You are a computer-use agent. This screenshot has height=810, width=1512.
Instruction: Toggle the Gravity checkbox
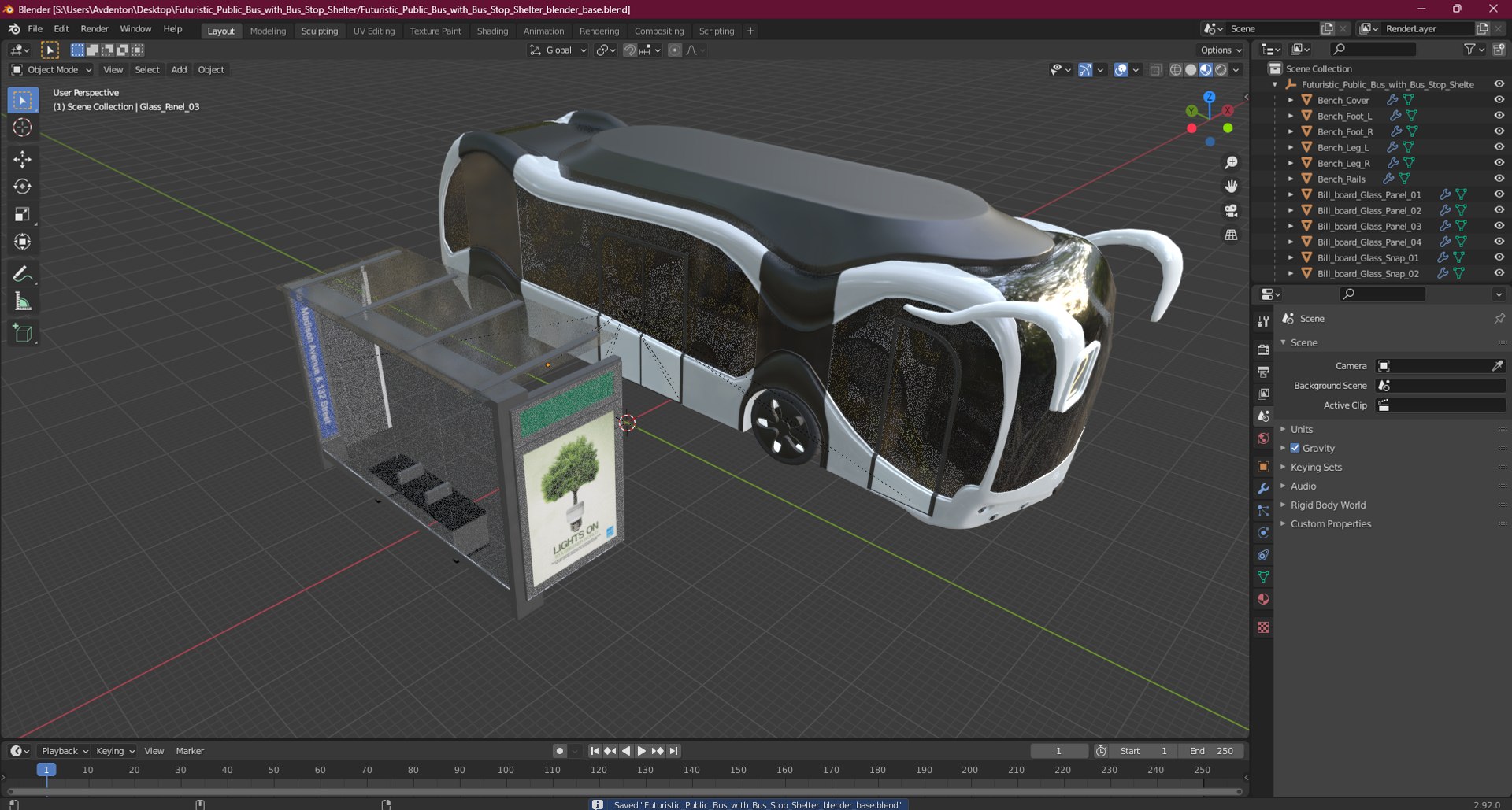click(1295, 448)
